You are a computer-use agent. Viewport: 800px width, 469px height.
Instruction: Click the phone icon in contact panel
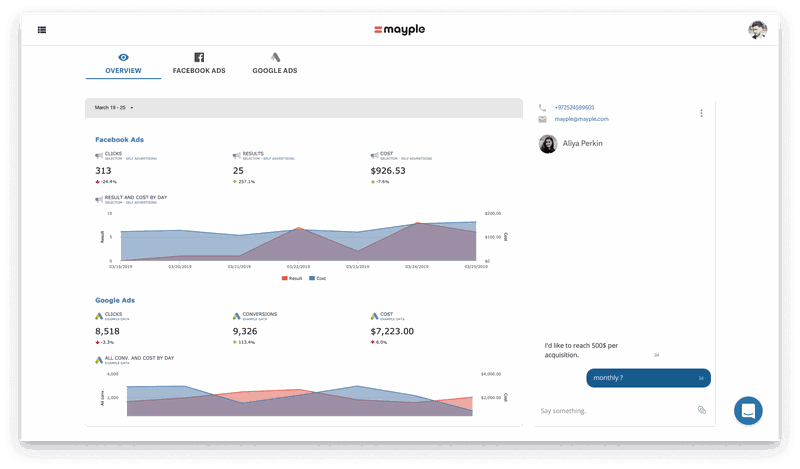tap(542, 108)
